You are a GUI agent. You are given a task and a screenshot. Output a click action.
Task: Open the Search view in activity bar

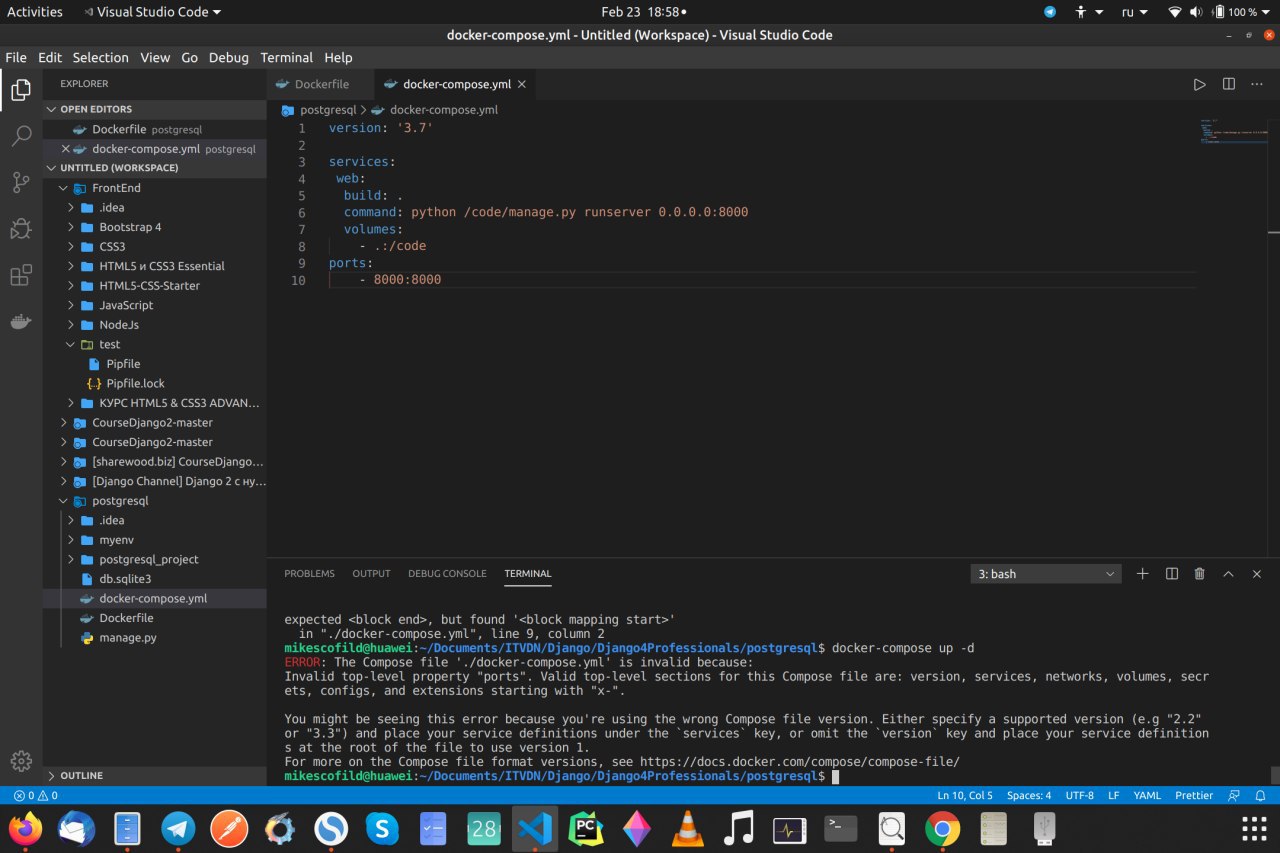(x=21, y=137)
